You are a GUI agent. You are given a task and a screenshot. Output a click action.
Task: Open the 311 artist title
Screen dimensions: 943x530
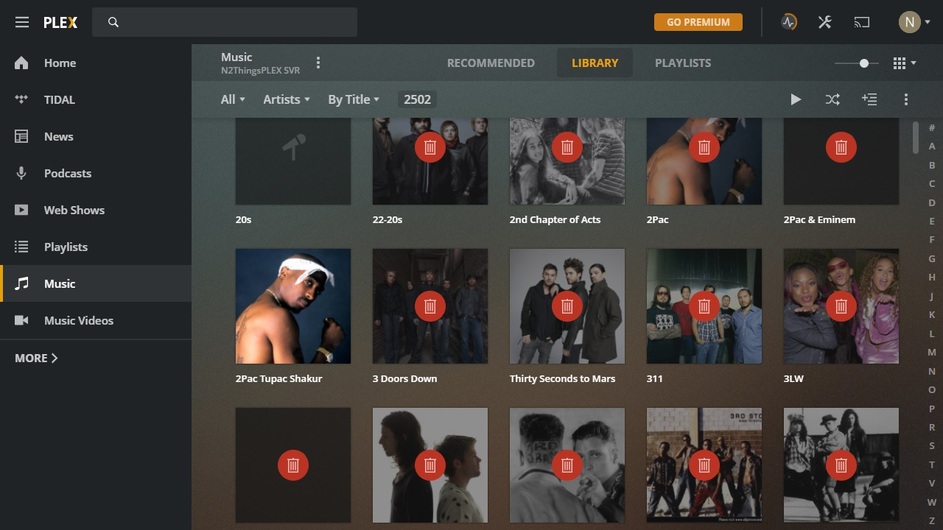pos(654,378)
